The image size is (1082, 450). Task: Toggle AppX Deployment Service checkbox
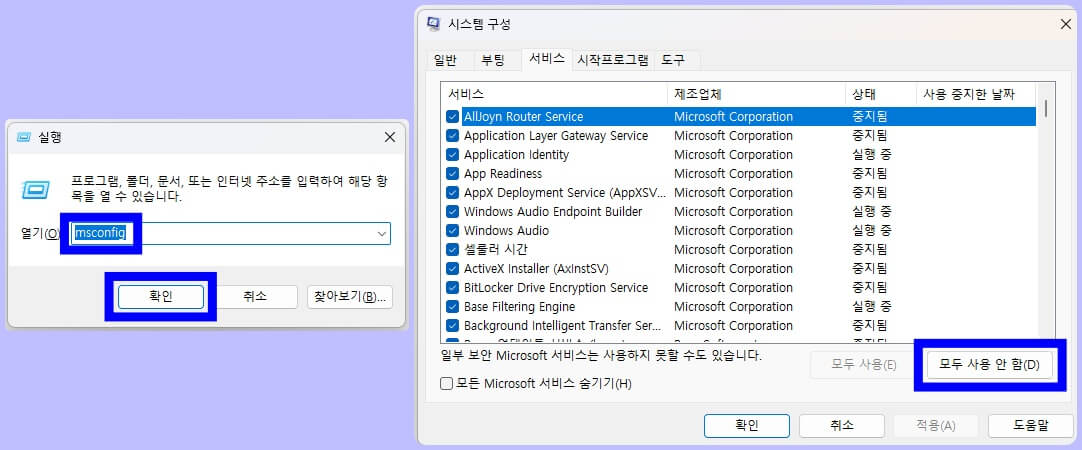(453, 193)
